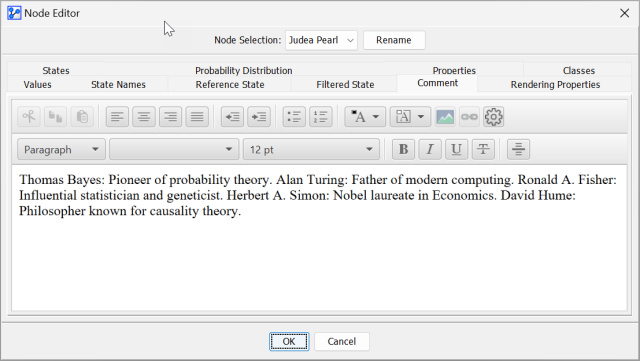Expand background color dropdown arrow
Viewport: 640px width, 361px height.
pos(421,117)
